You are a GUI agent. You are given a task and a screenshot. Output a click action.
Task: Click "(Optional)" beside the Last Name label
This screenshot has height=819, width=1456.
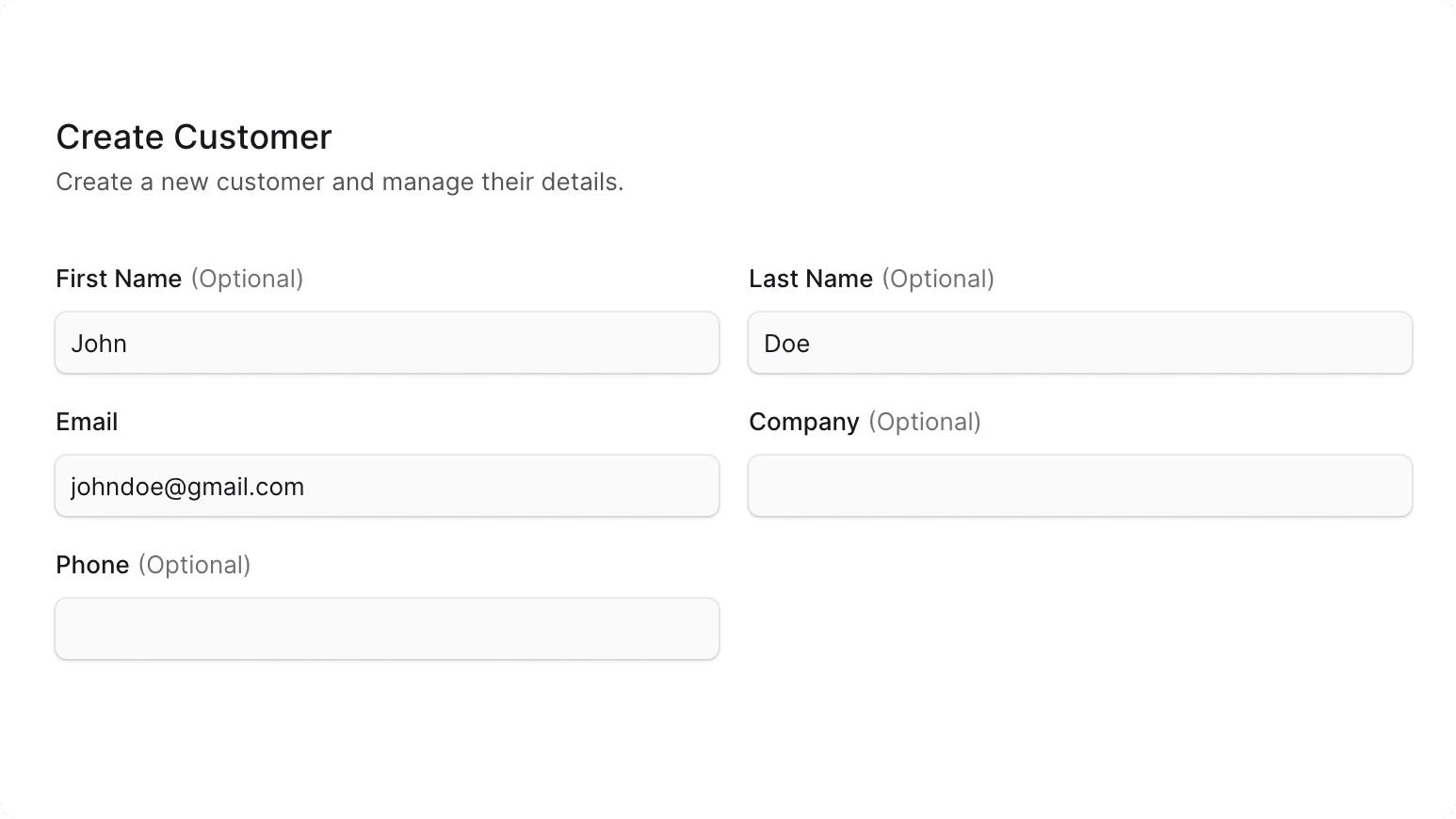(938, 279)
